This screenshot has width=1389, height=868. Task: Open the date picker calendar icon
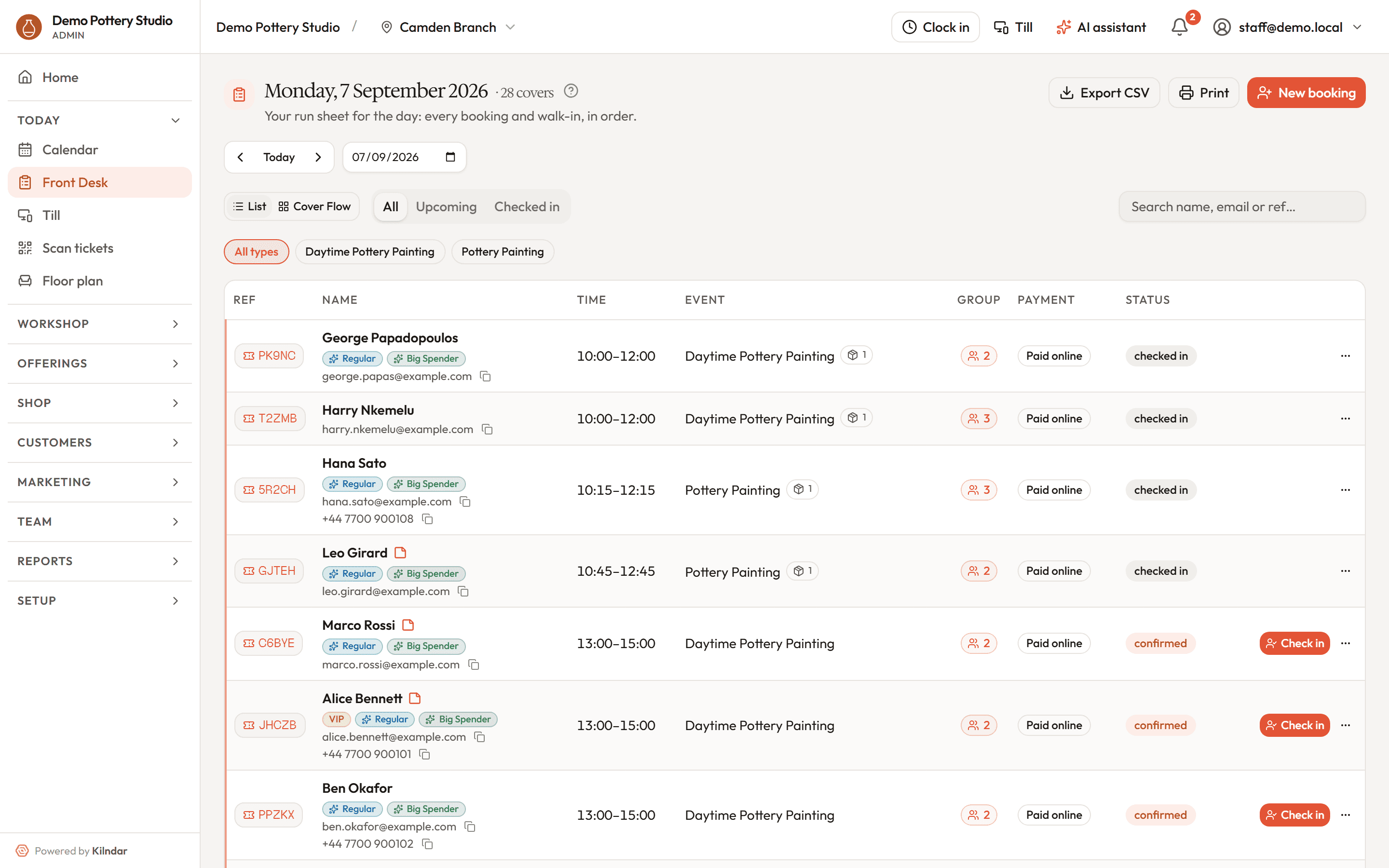tap(450, 157)
